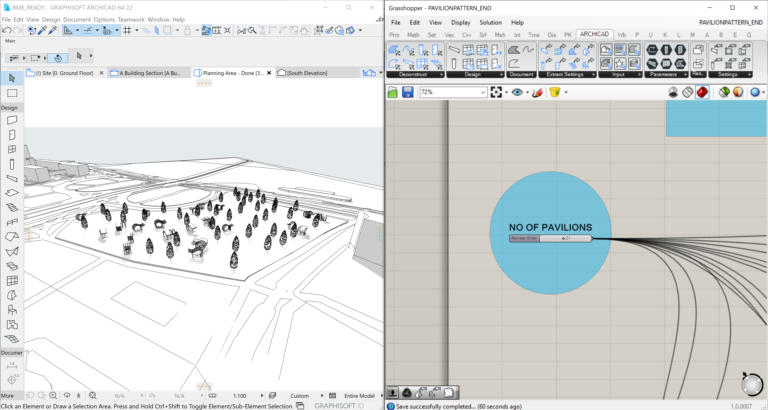The width and height of the screenshot is (768, 410).
Task: Toggle the red selected-only preview button
Action: (x=703, y=92)
